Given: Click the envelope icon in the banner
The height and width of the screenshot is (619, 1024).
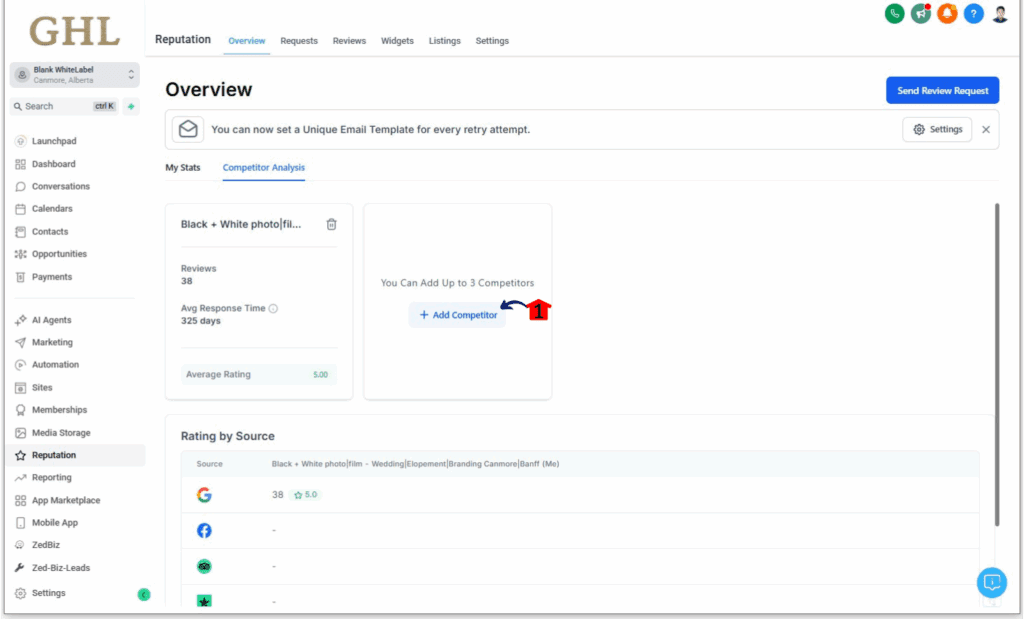Looking at the screenshot, I should pyautogui.click(x=188, y=129).
